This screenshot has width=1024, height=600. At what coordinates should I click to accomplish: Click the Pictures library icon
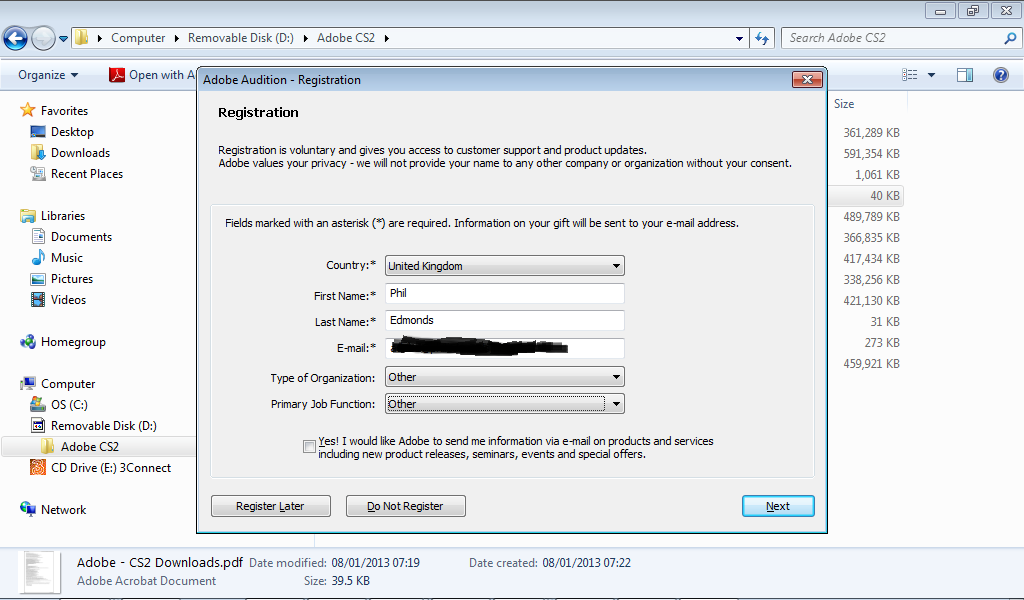(39, 279)
